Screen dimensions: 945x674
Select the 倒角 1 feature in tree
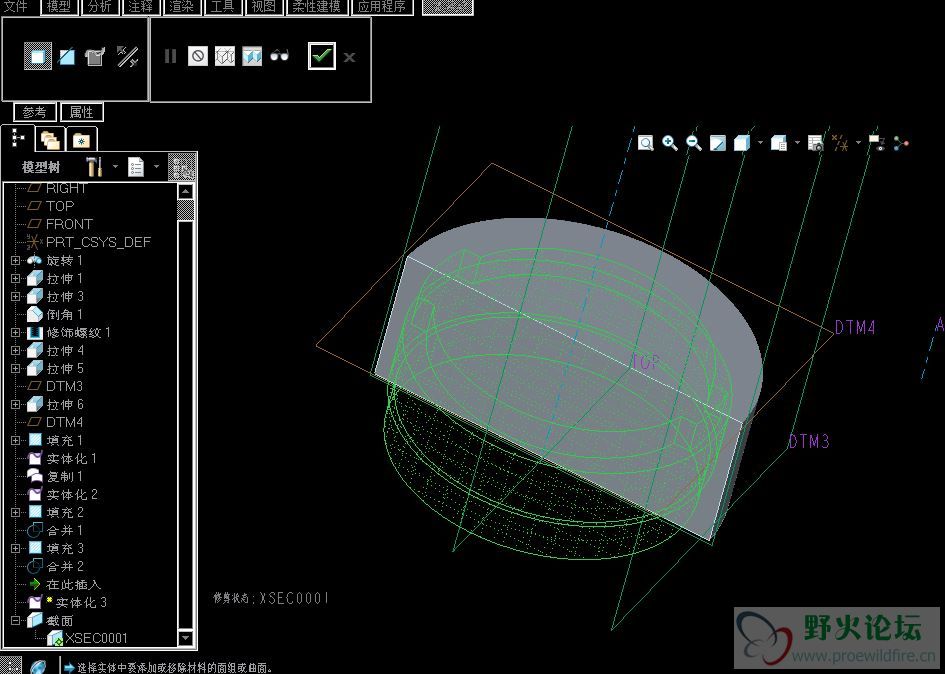coord(55,315)
